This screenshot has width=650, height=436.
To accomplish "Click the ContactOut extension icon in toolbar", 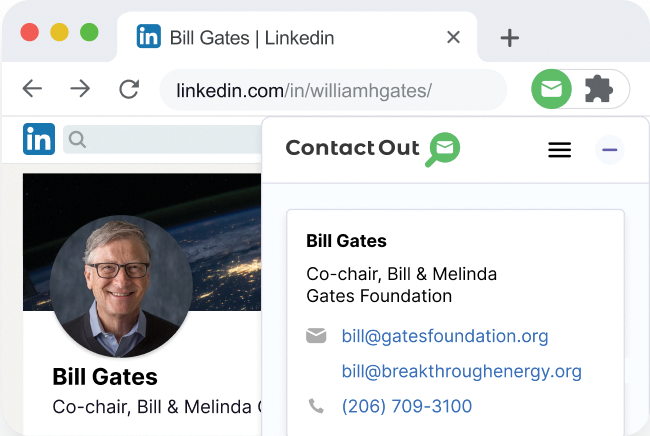I will coord(551,90).
